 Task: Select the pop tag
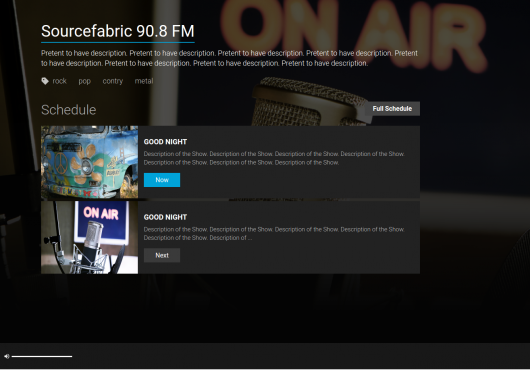click(85, 81)
